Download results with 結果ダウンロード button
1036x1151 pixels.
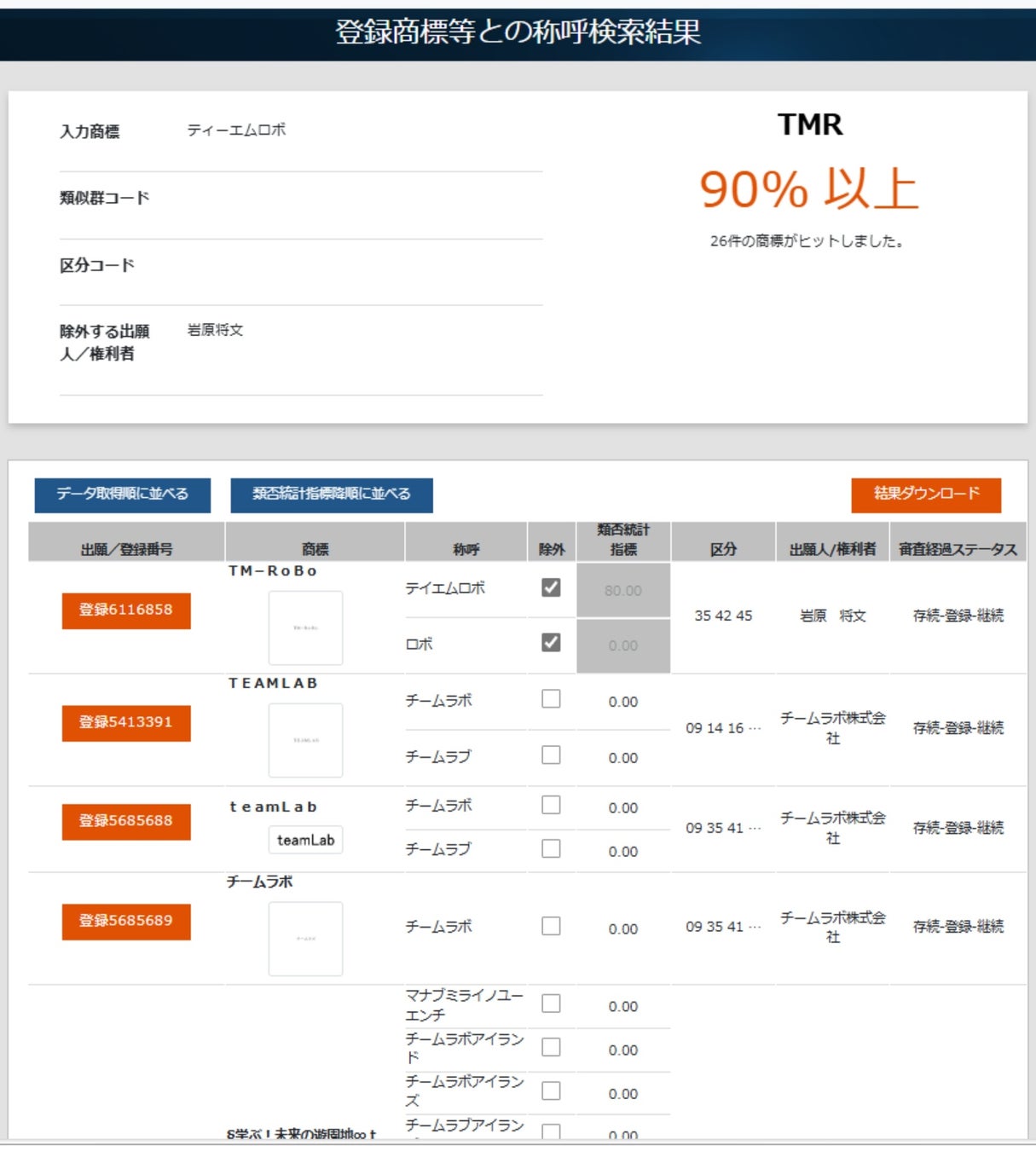coord(926,495)
